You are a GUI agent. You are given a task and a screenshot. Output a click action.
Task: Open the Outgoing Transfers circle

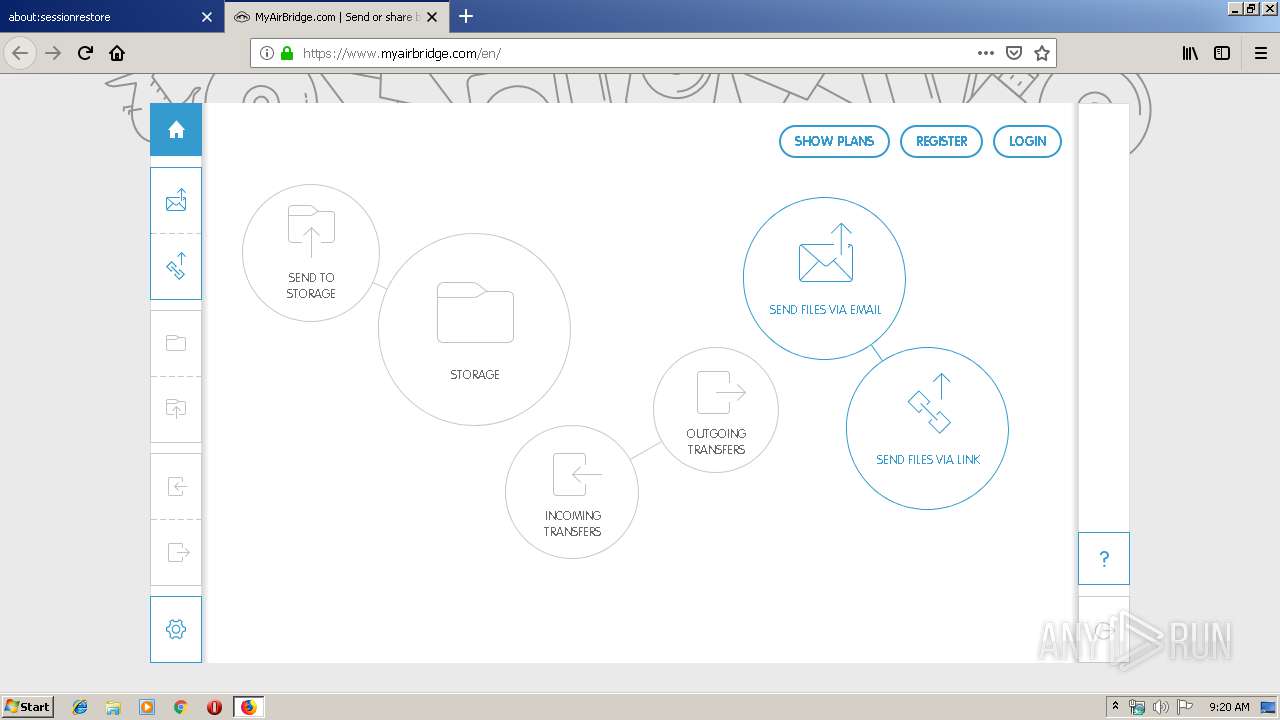click(716, 410)
